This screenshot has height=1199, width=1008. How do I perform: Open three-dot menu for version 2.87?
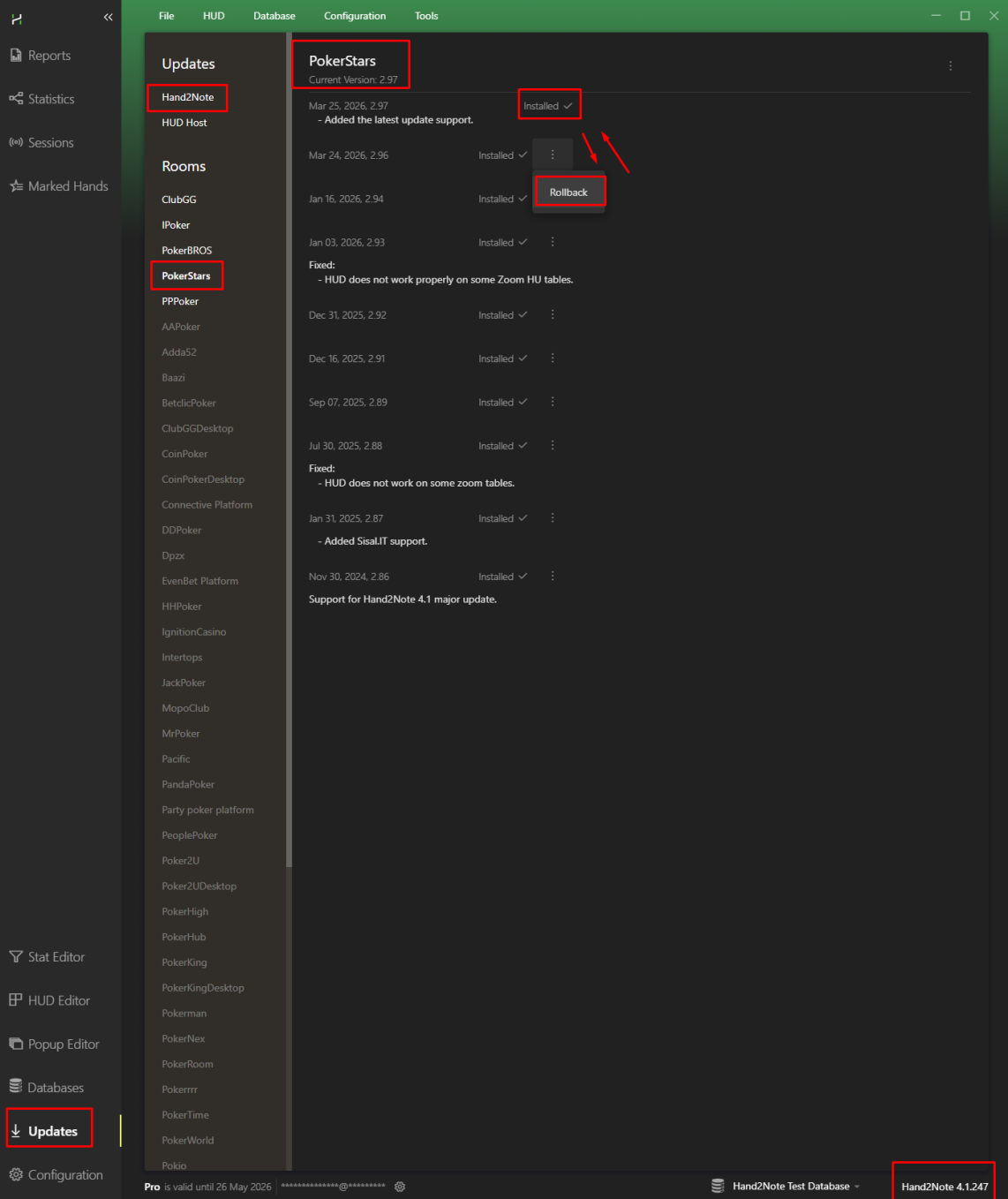[x=553, y=518]
